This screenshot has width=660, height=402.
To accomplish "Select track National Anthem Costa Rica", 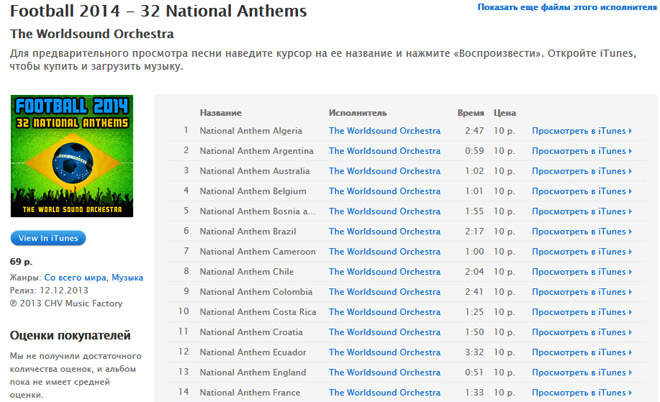I will [258, 312].
